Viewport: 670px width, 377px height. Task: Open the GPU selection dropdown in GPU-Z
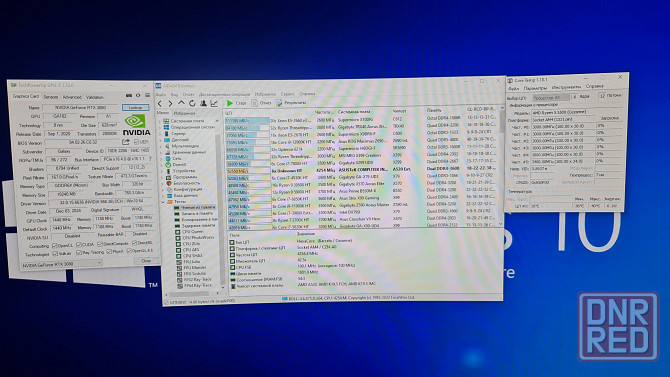point(62,265)
